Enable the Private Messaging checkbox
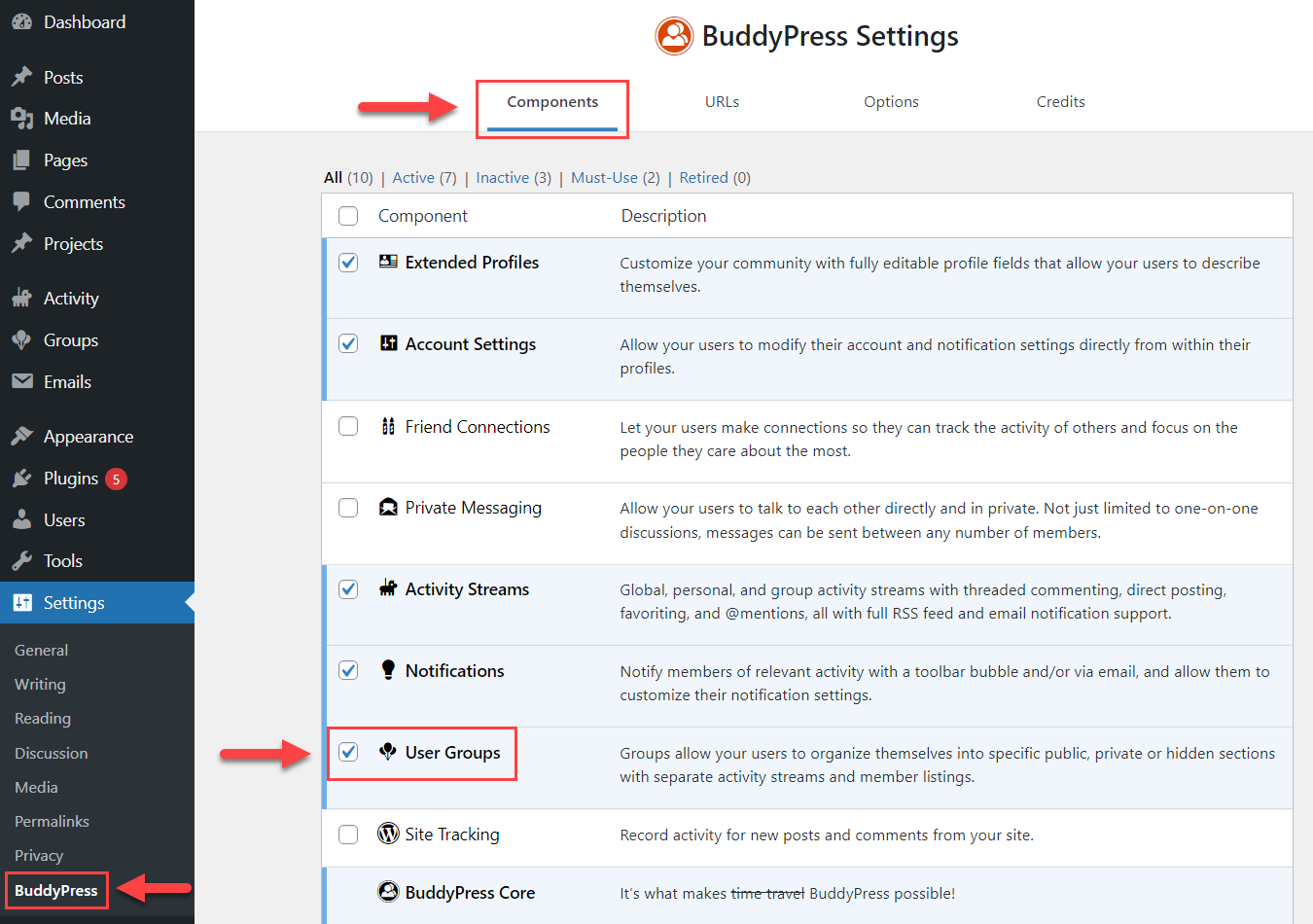The image size is (1313, 924). tap(348, 508)
